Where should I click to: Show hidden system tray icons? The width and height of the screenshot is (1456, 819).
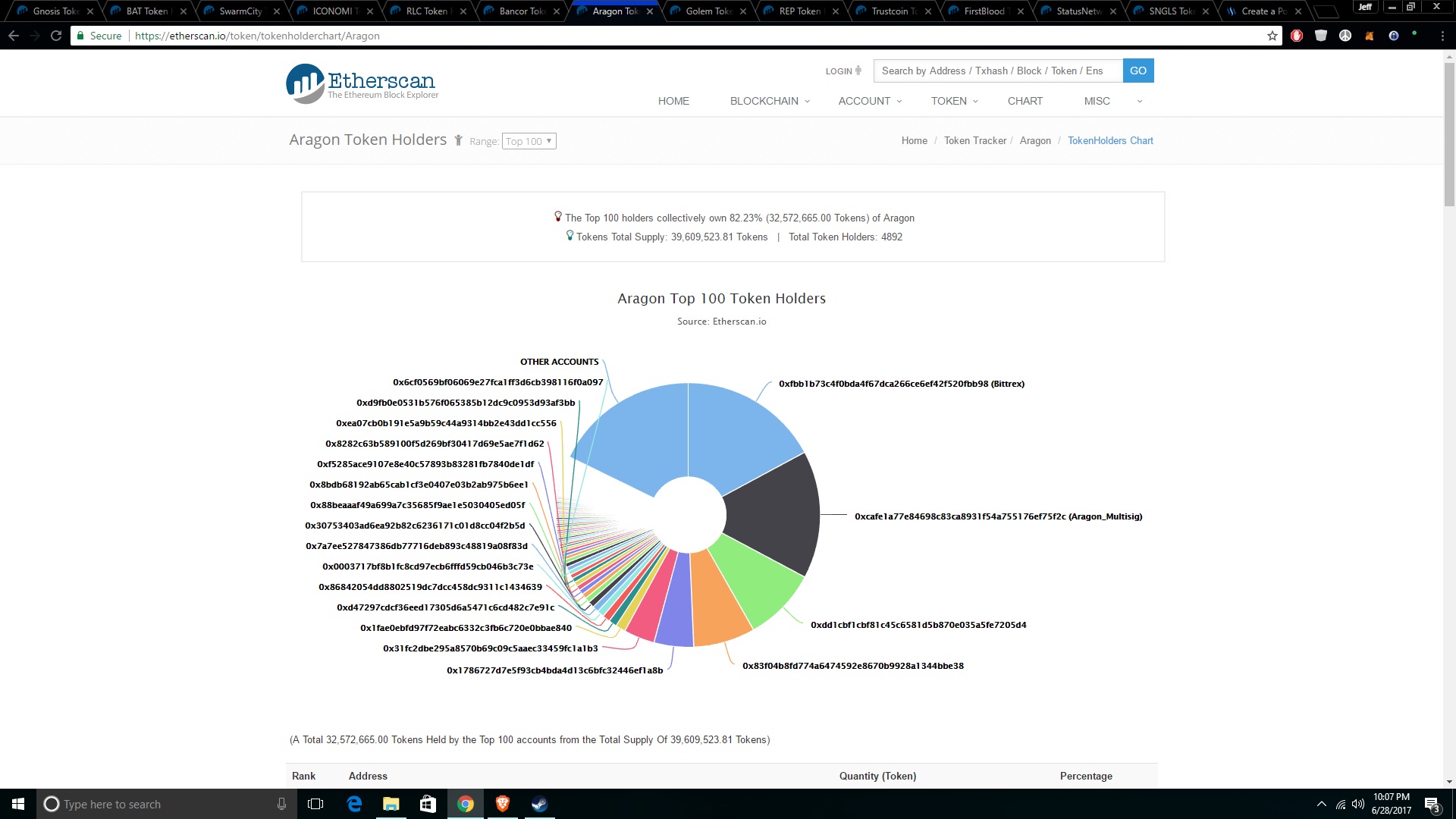coord(1322,804)
